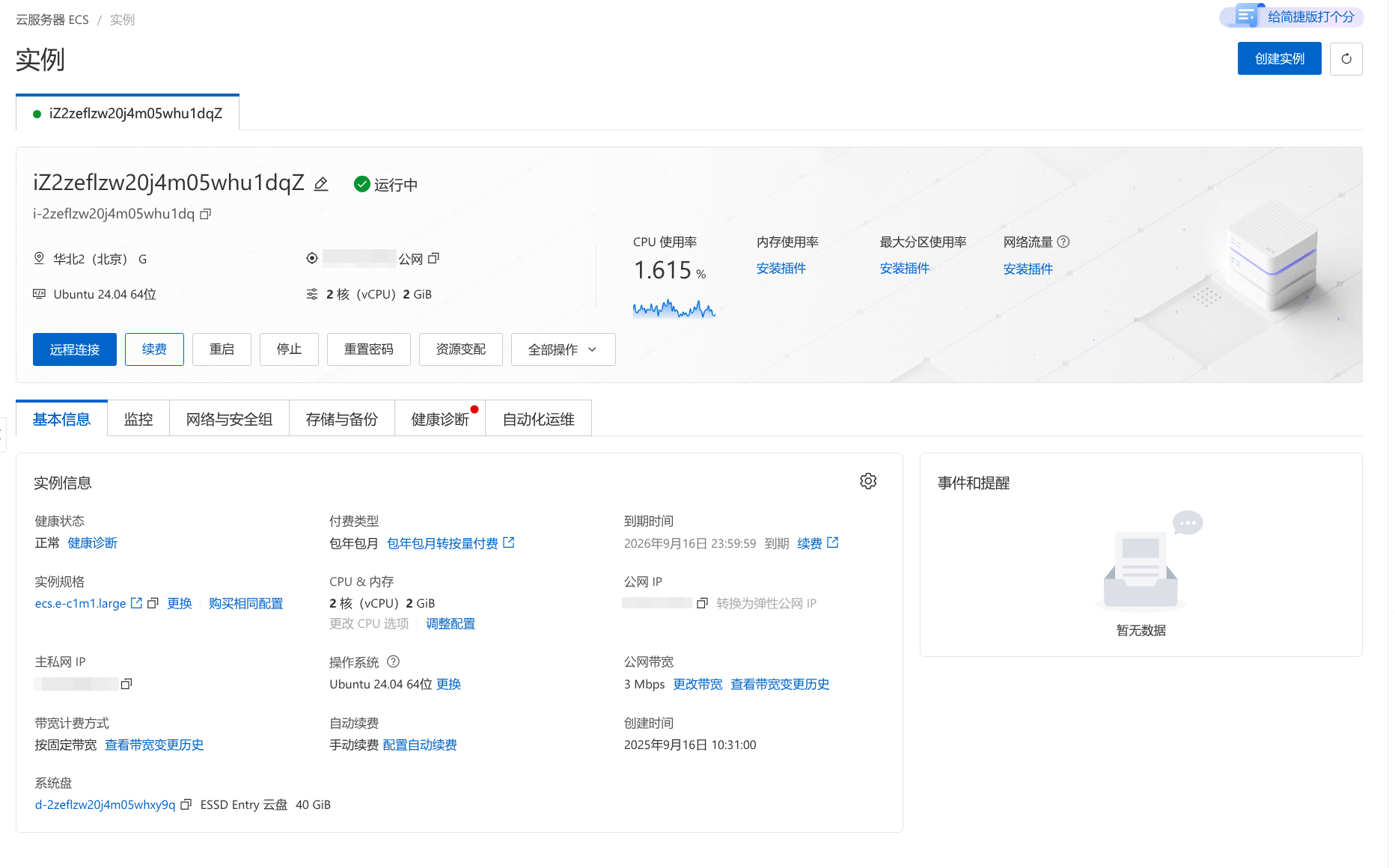1395x868 pixels.
Task: Expand the 全部操作 dropdown
Action: pyautogui.click(x=563, y=349)
